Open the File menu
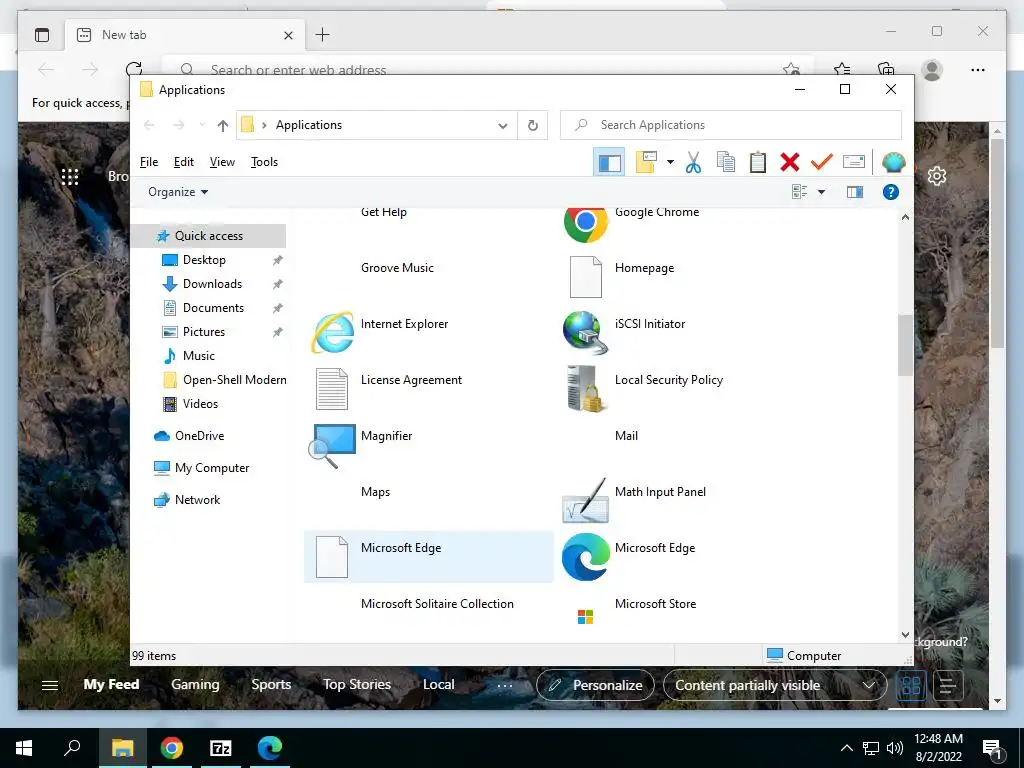Image resolution: width=1024 pixels, height=768 pixels. click(x=149, y=162)
